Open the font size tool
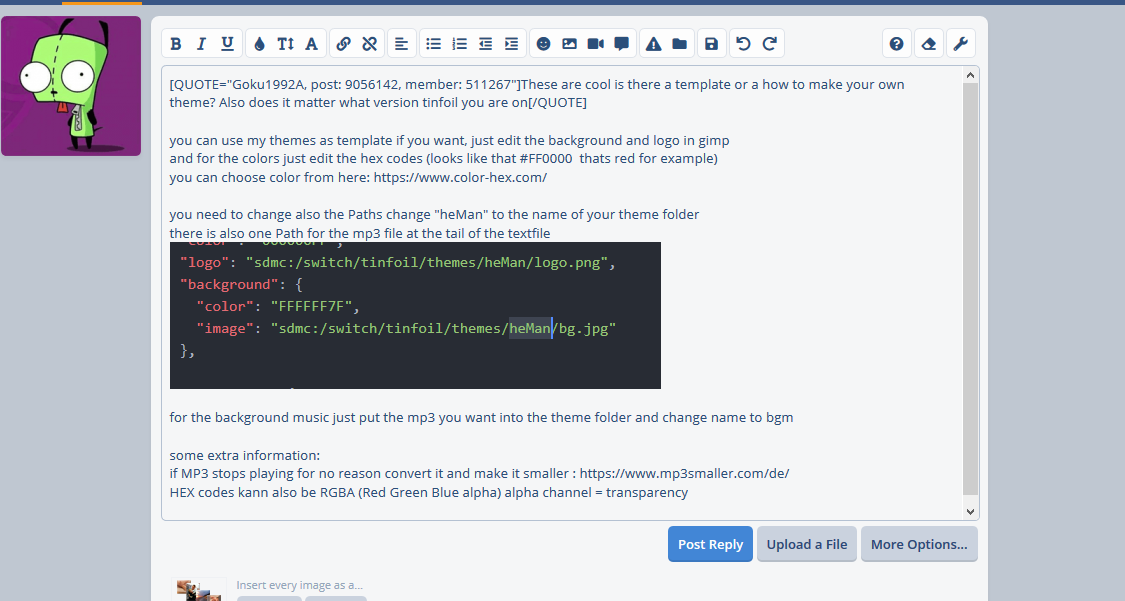Image resolution: width=1125 pixels, height=601 pixels. point(286,44)
